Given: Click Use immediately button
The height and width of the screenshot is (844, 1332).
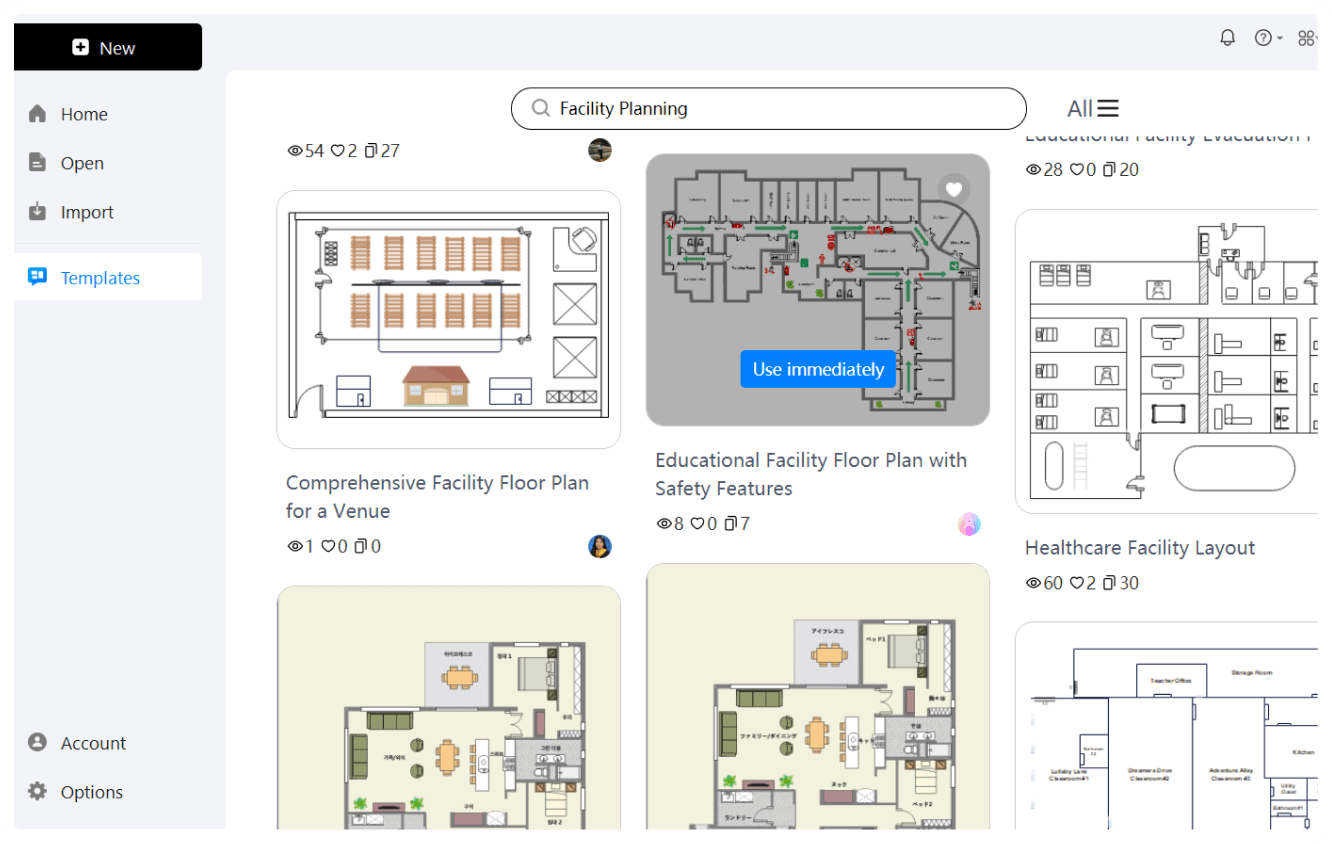Looking at the screenshot, I should click(818, 369).
